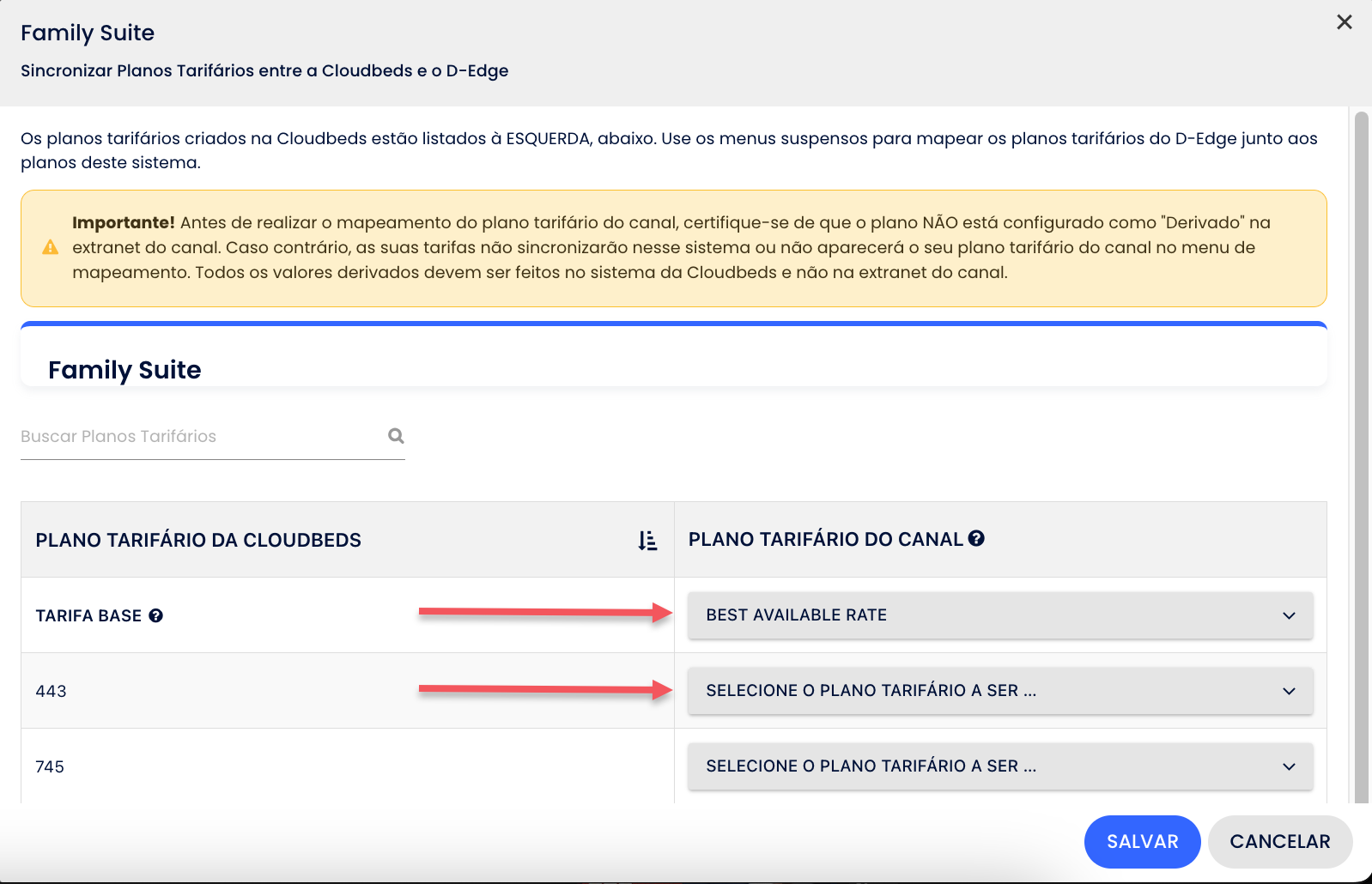
Task: Click the Plano Tarifário do Canal header text
Action: pyautogui.click(x=825, y=540)
